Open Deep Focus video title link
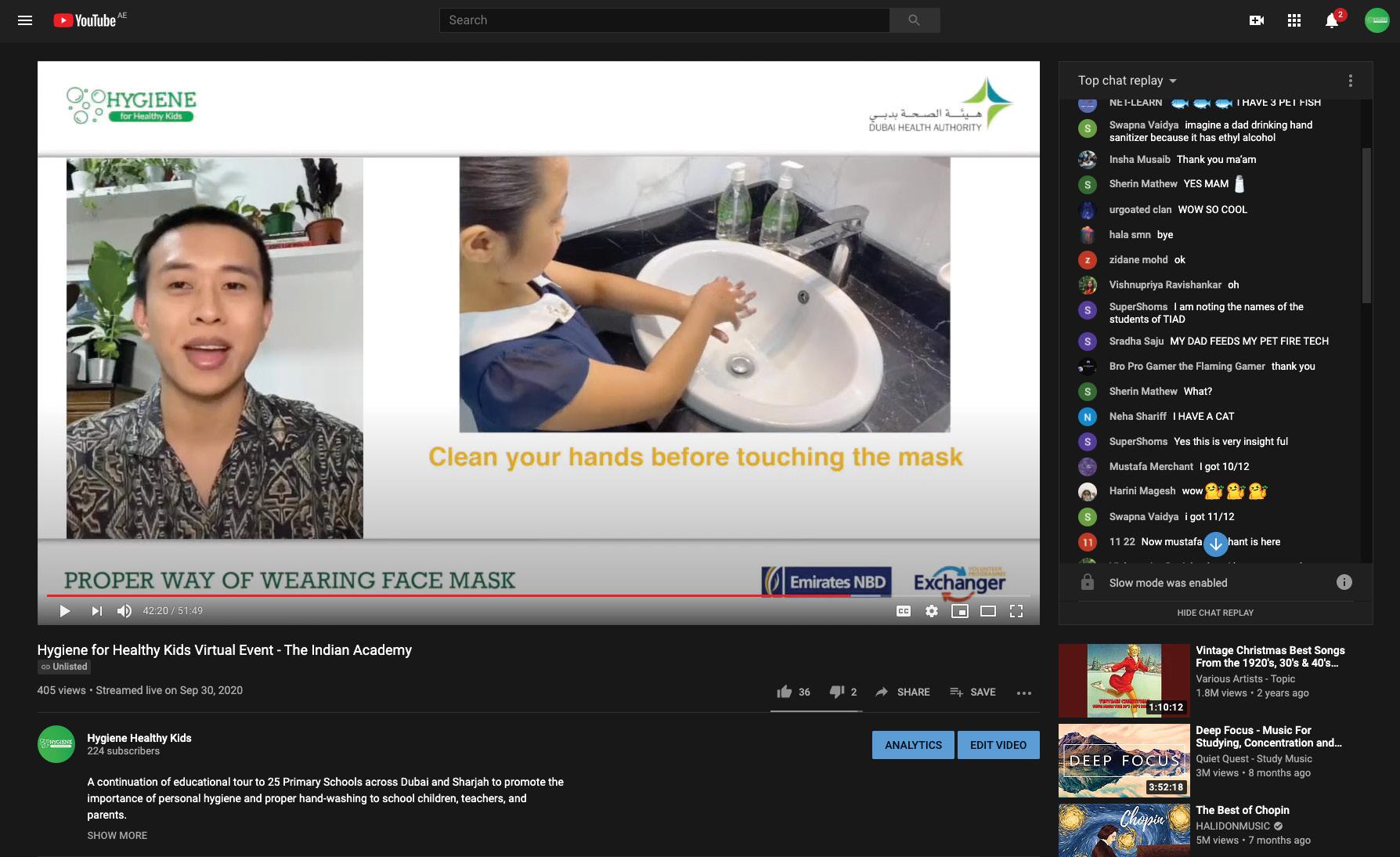Image resolution: width=1400 pixels, height=857 pixels. pos(1268,736)
